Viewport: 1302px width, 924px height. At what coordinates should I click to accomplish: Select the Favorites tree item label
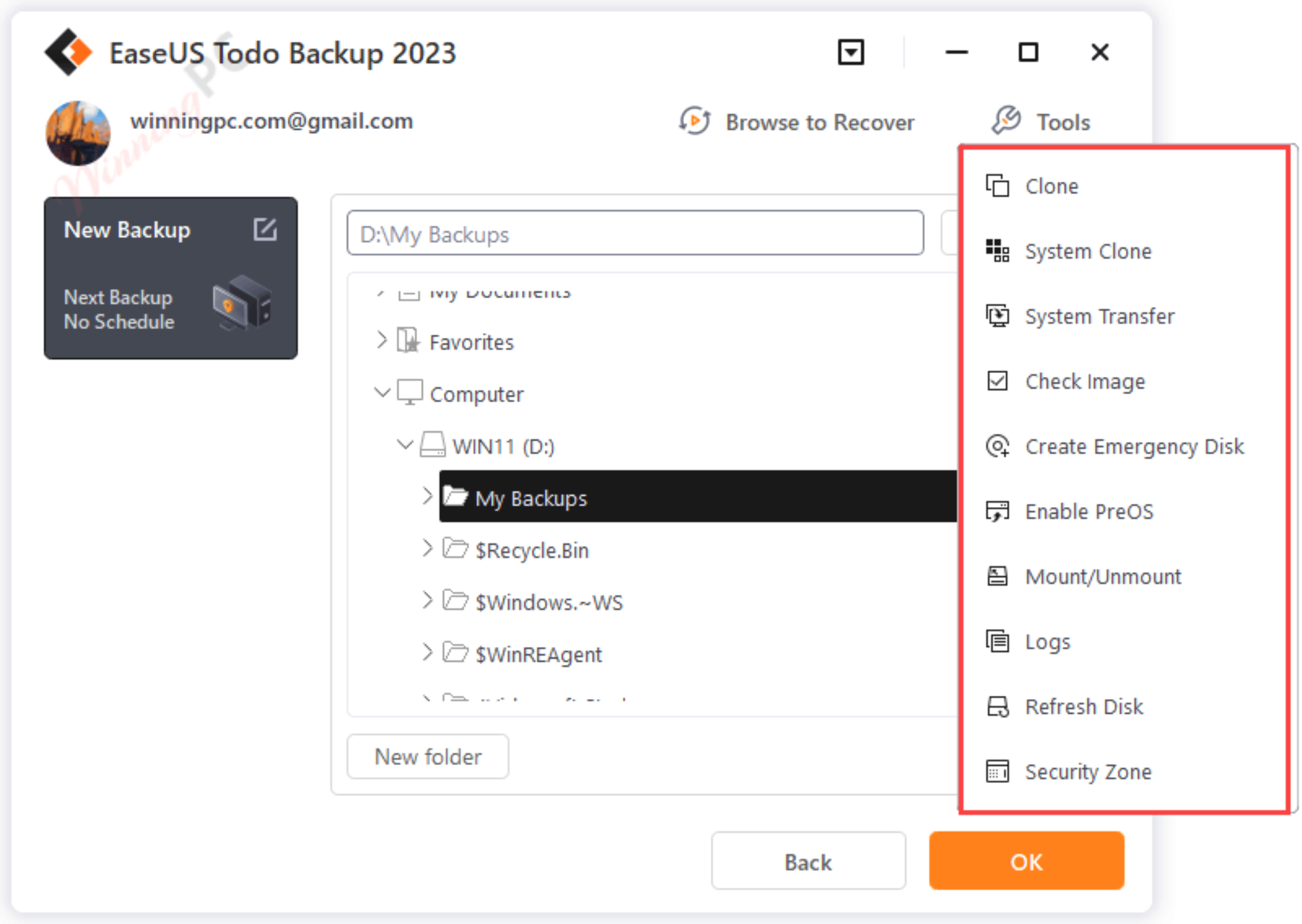[471, 342]
